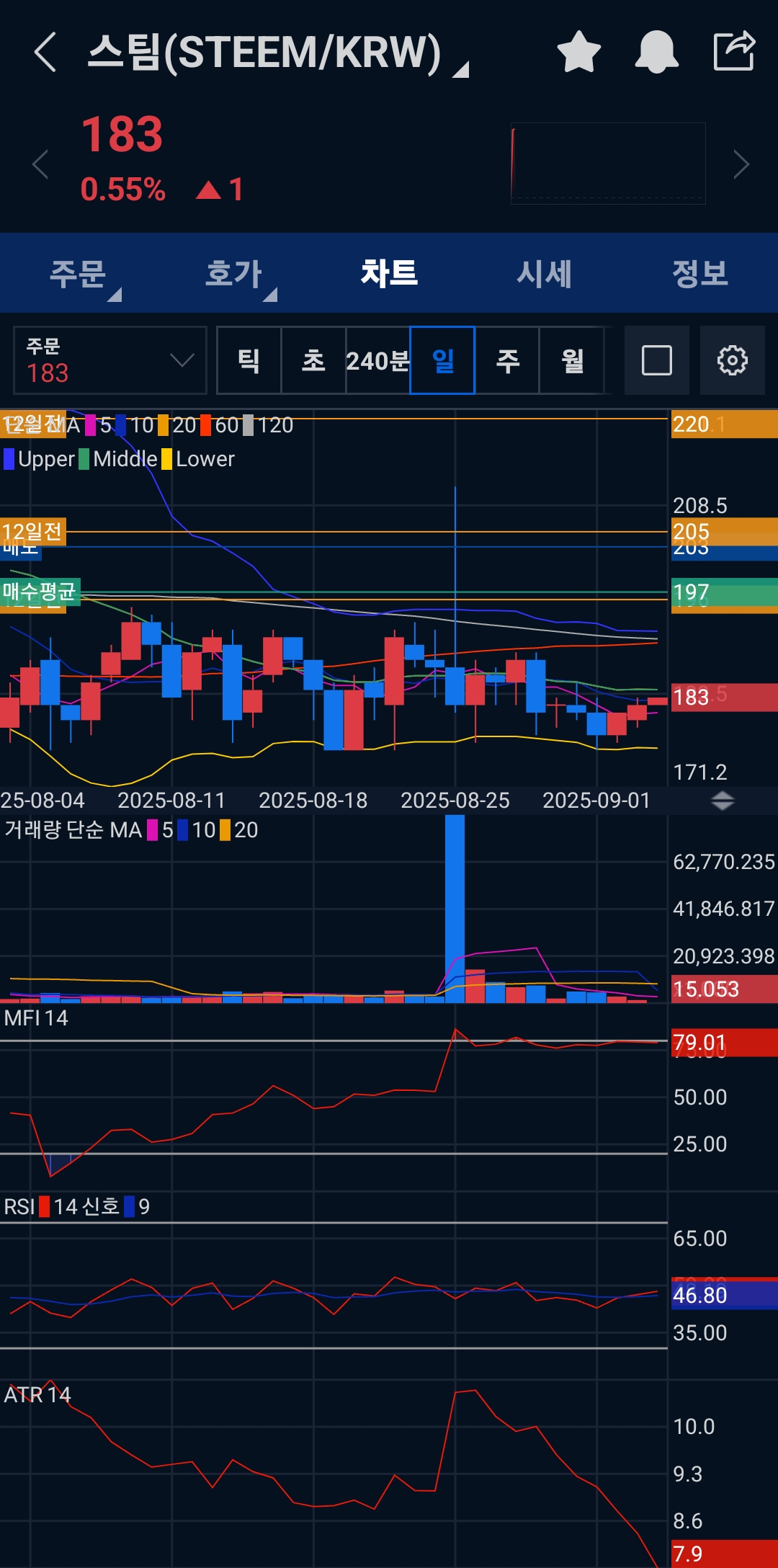
Task: Tap the MA 120 gray legend swatch
Action: (249, 425)
